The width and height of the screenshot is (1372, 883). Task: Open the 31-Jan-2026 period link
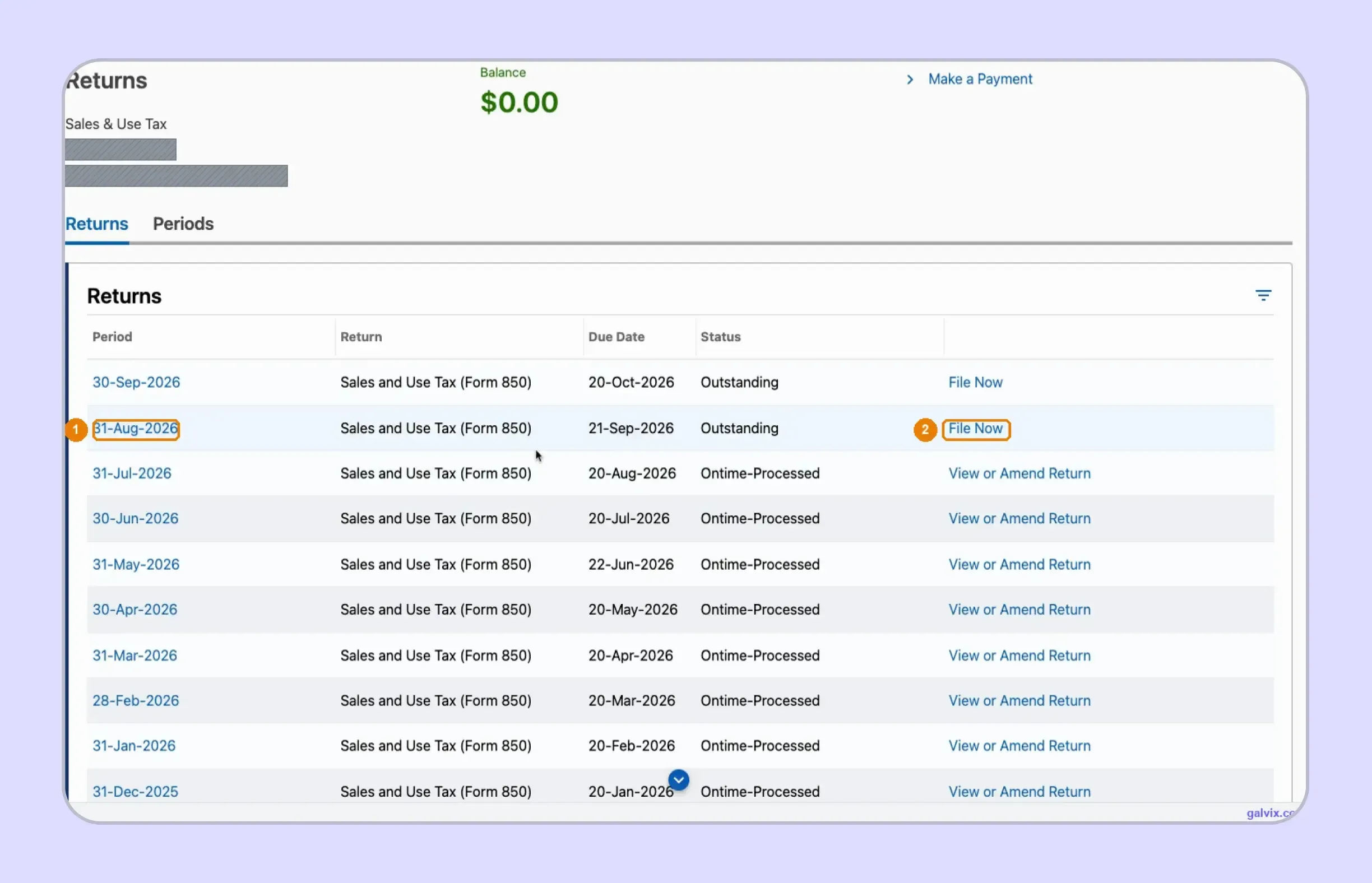click(134, 746)
